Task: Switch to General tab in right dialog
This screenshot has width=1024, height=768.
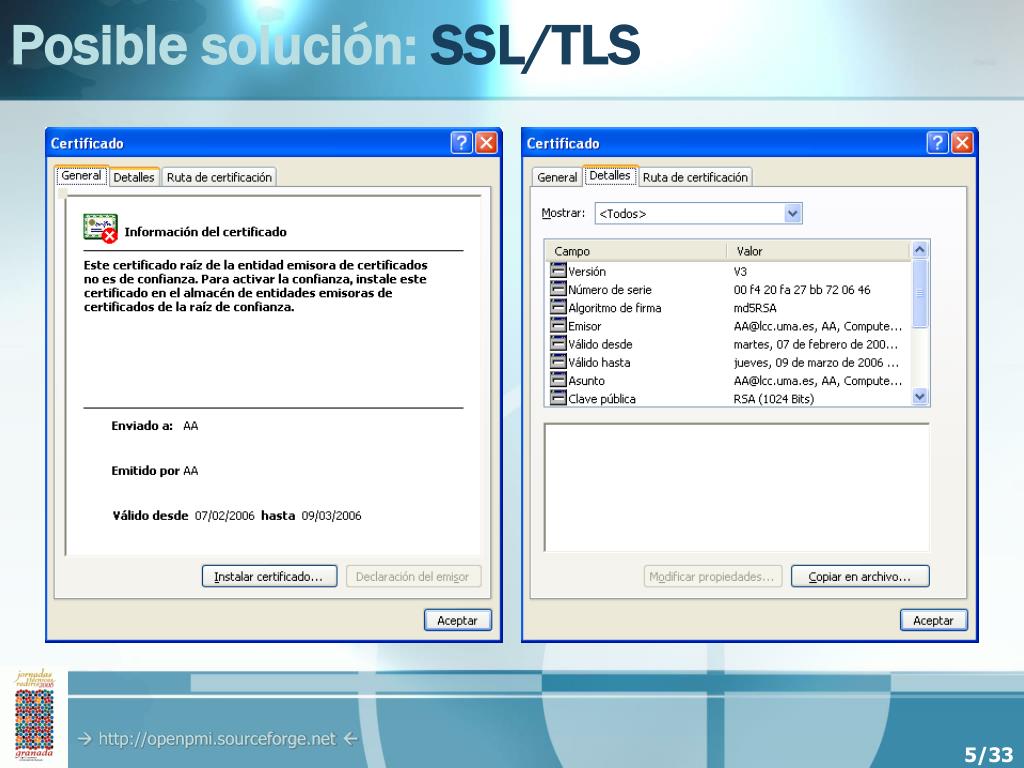Action: point(557,177)
